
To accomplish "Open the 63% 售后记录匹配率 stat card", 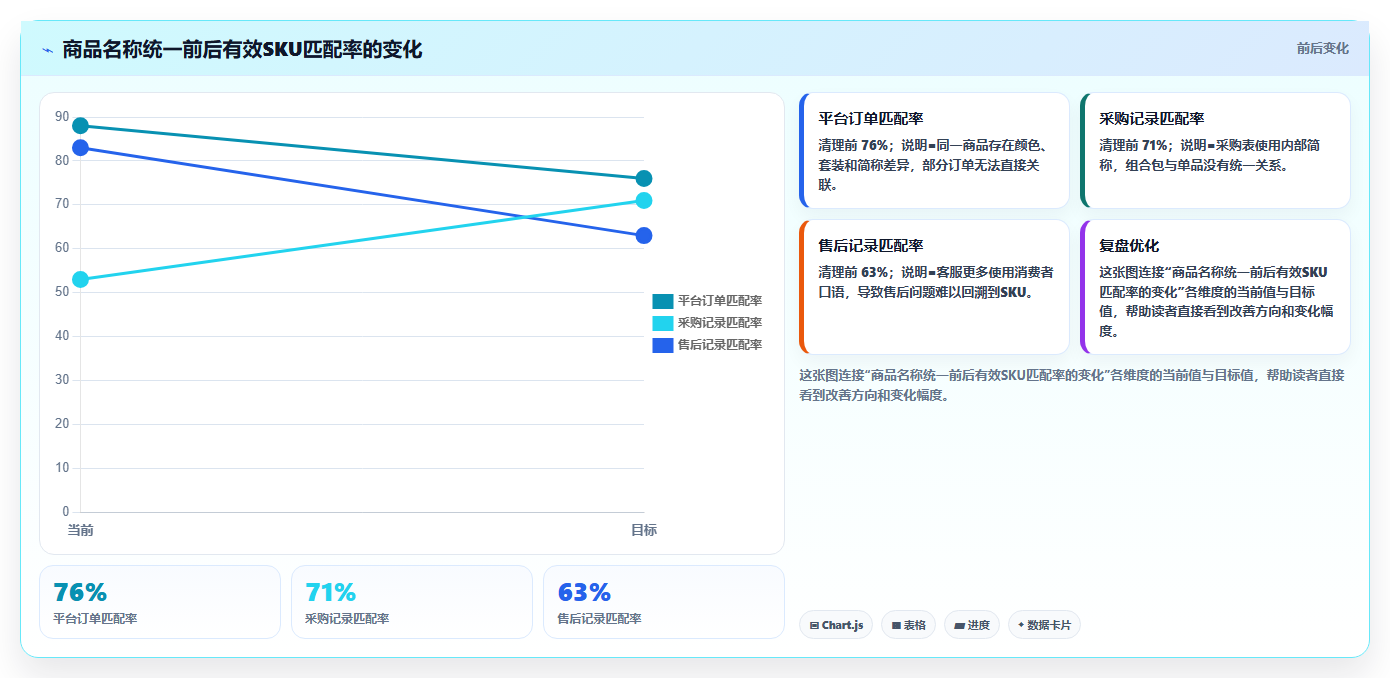I will coord(664,602).
